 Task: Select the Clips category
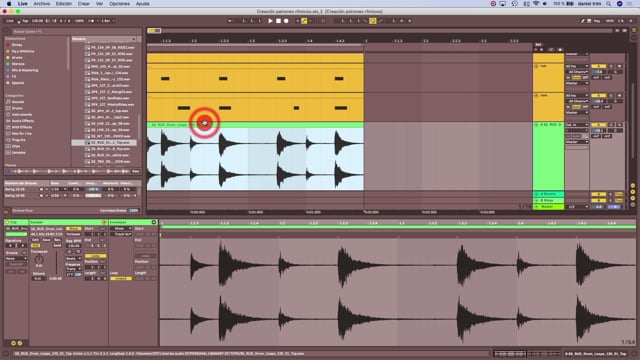(x=16, y=146)
